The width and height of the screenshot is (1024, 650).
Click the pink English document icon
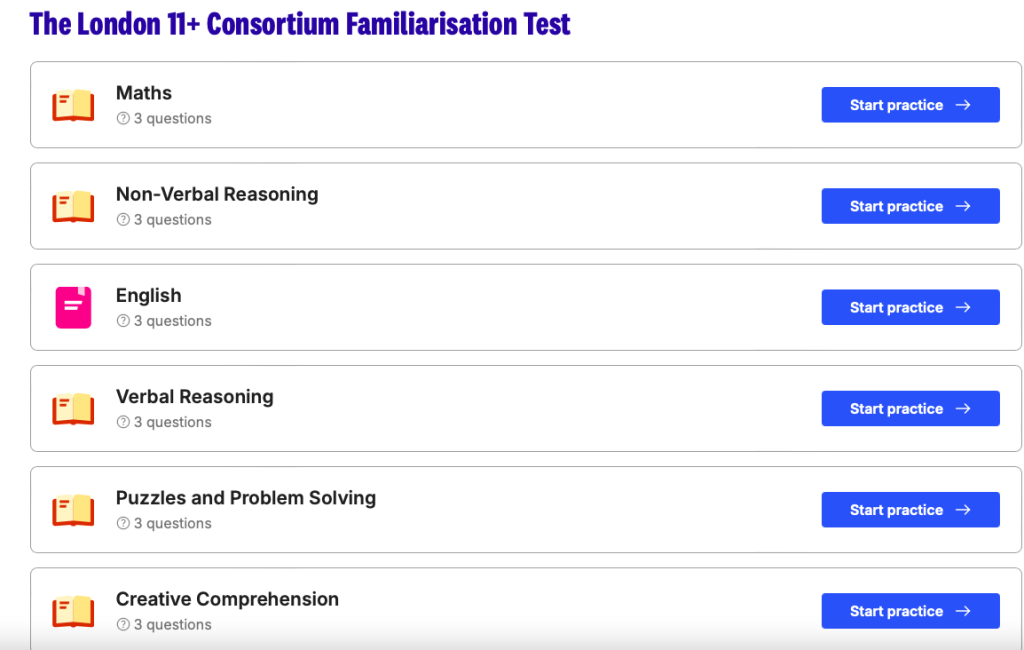tap(73, 307)
